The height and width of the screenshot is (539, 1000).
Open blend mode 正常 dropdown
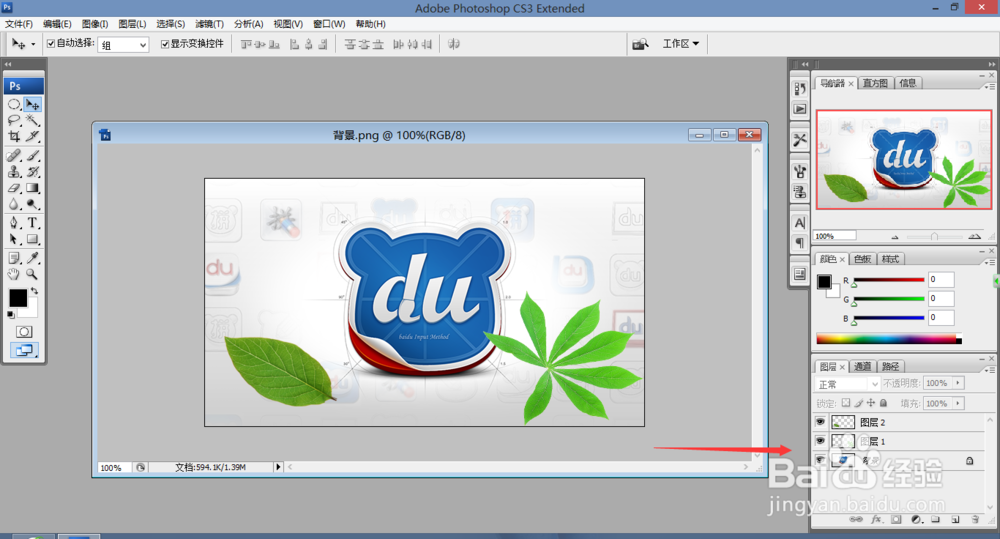click(x=848, y=384)
